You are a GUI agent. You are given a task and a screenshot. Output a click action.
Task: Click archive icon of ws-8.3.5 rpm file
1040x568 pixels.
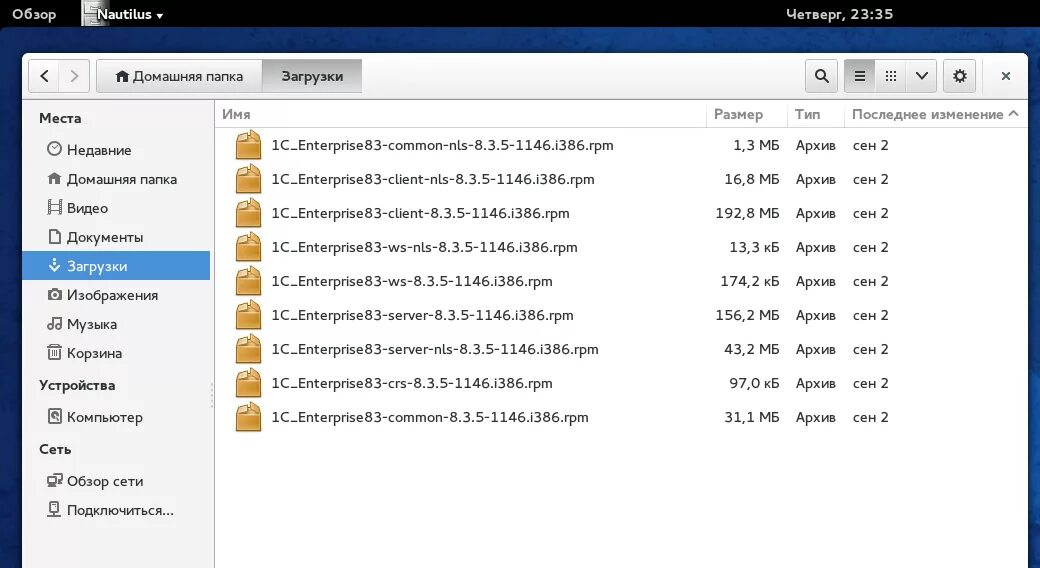249,281
